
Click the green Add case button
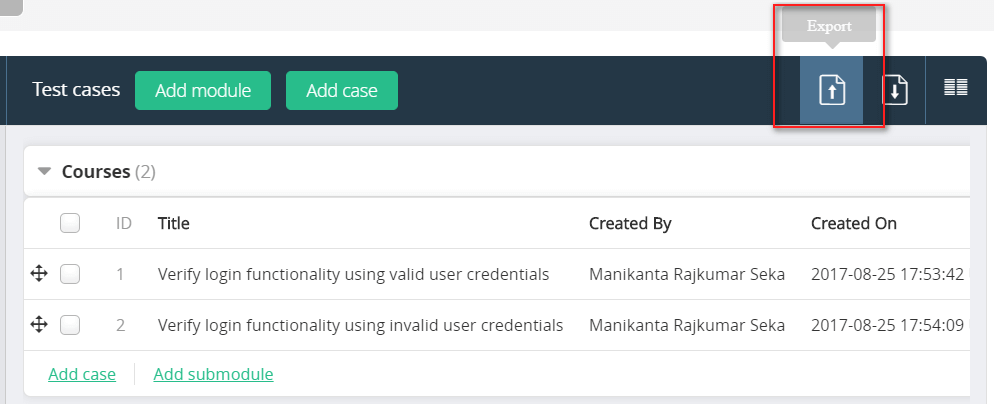point(342,90)
